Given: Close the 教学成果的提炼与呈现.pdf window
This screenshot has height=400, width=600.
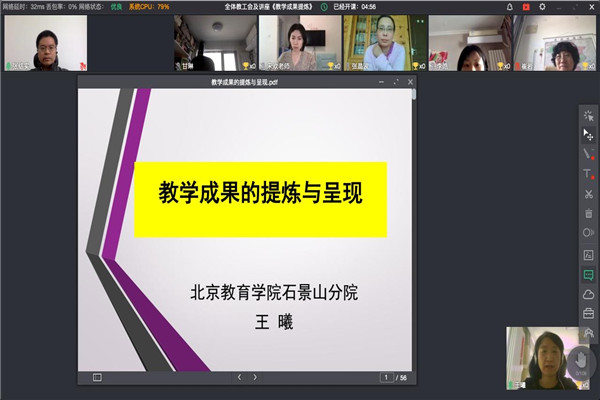Looking at the screenshot, I should point(410,82).
